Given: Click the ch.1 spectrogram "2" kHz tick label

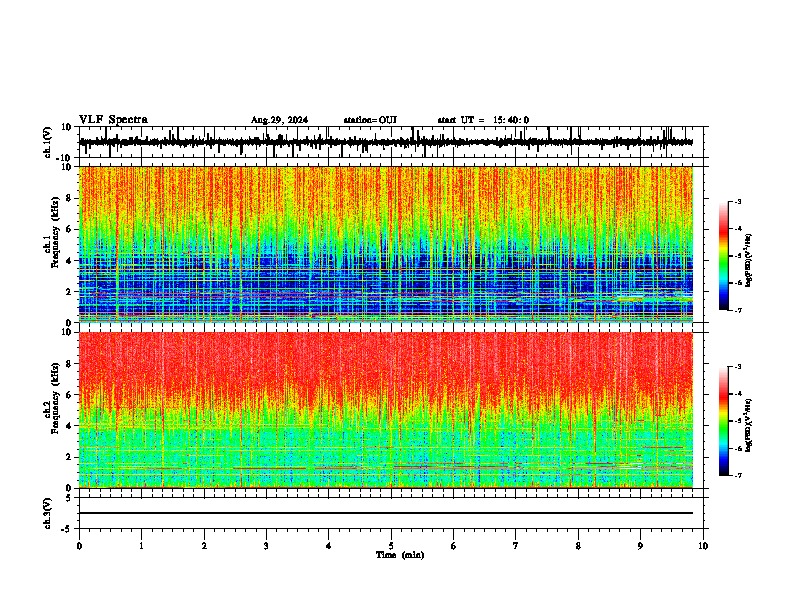Looking at the screenshot, I should pos(70,292).
